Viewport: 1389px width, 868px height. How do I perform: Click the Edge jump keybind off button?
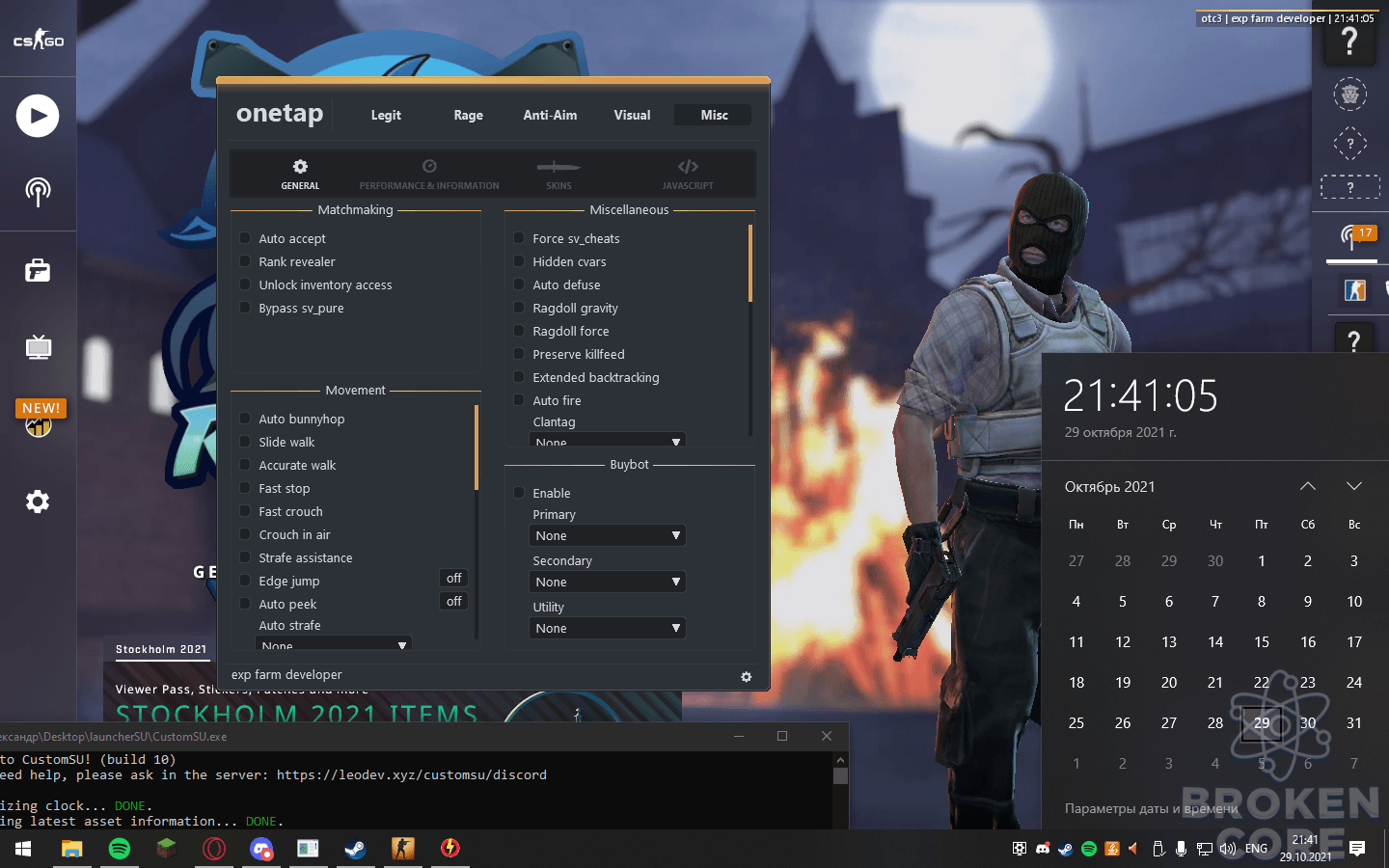[x=454, y=579]
